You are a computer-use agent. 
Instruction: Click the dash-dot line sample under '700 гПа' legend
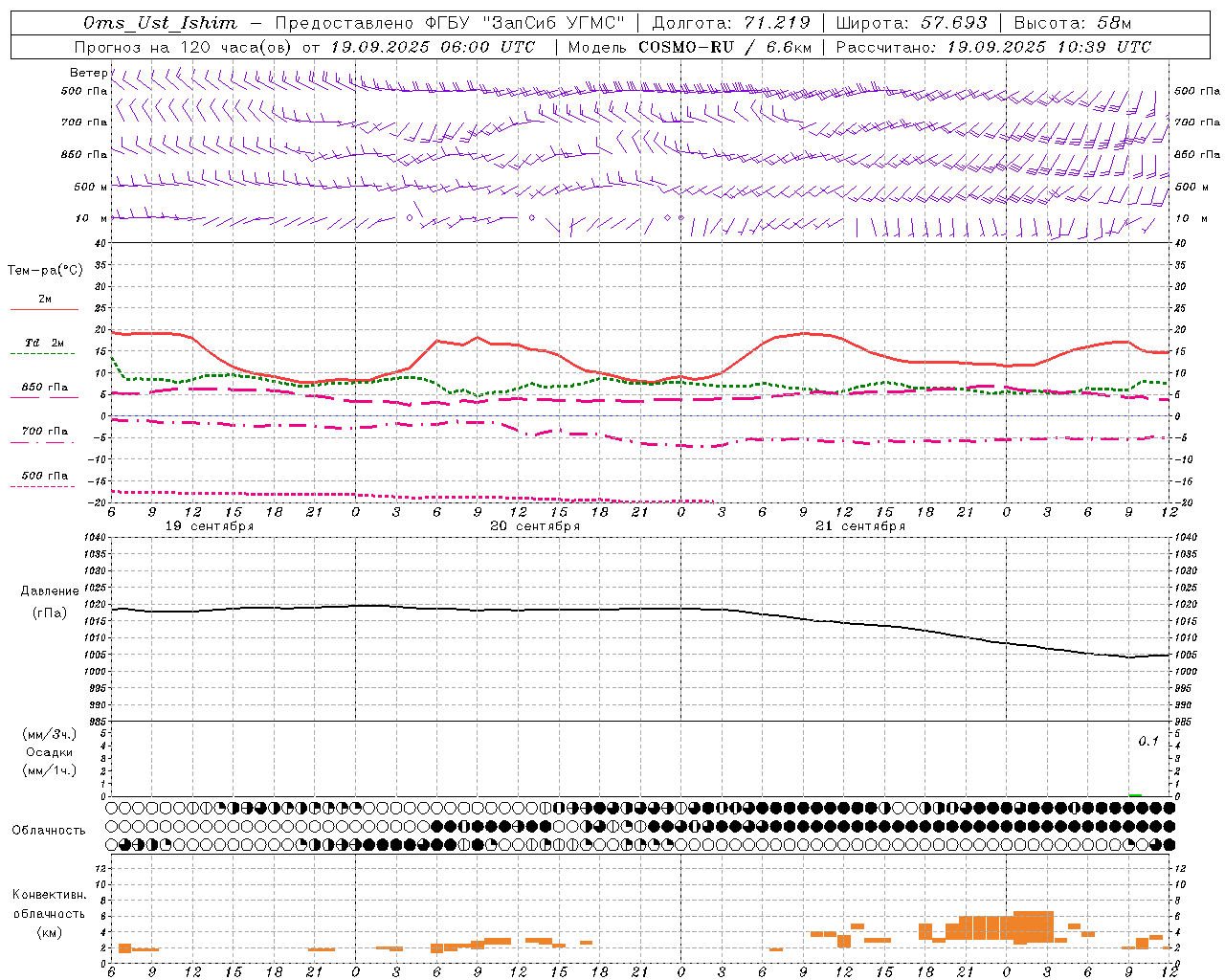pyautogui.click(x=44, y=443)
